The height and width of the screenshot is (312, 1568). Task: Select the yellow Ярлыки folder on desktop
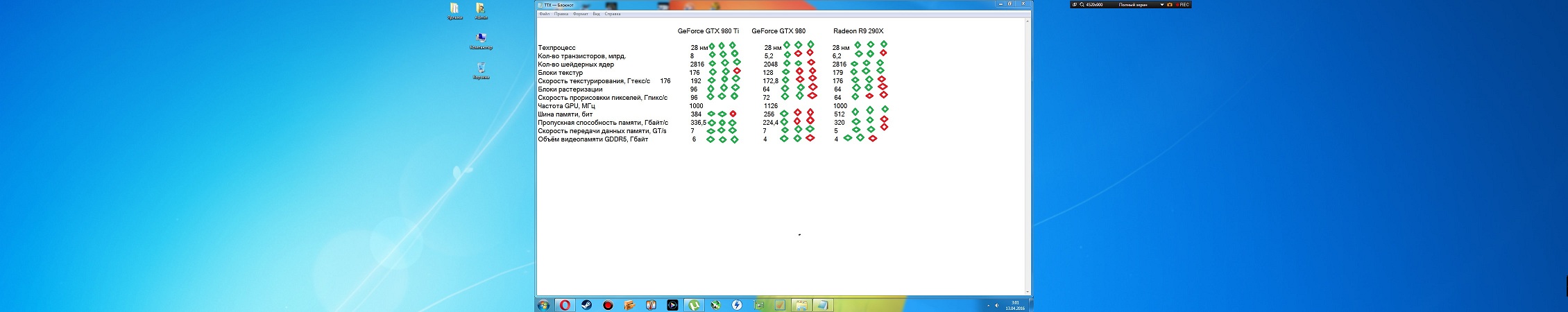click(x=454, y=10)
